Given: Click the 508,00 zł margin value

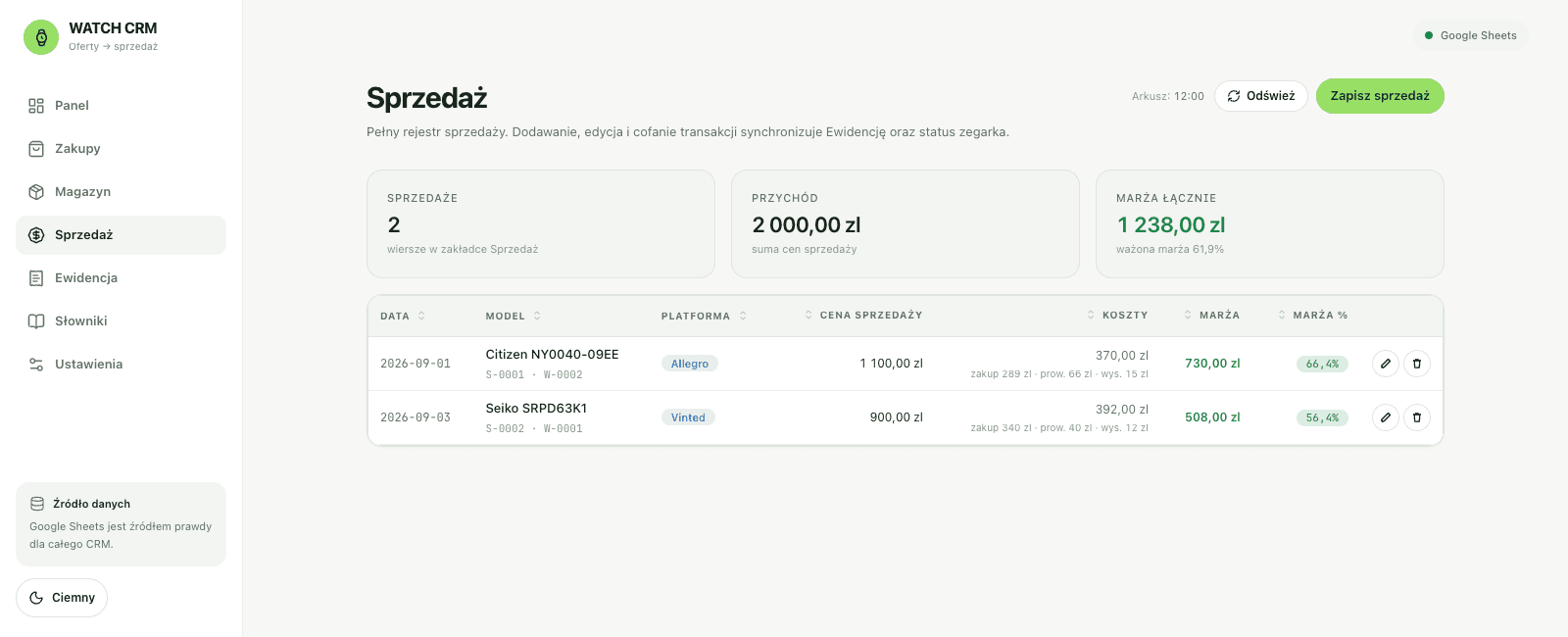Looking at the screenshot, I should [1212, 417].
